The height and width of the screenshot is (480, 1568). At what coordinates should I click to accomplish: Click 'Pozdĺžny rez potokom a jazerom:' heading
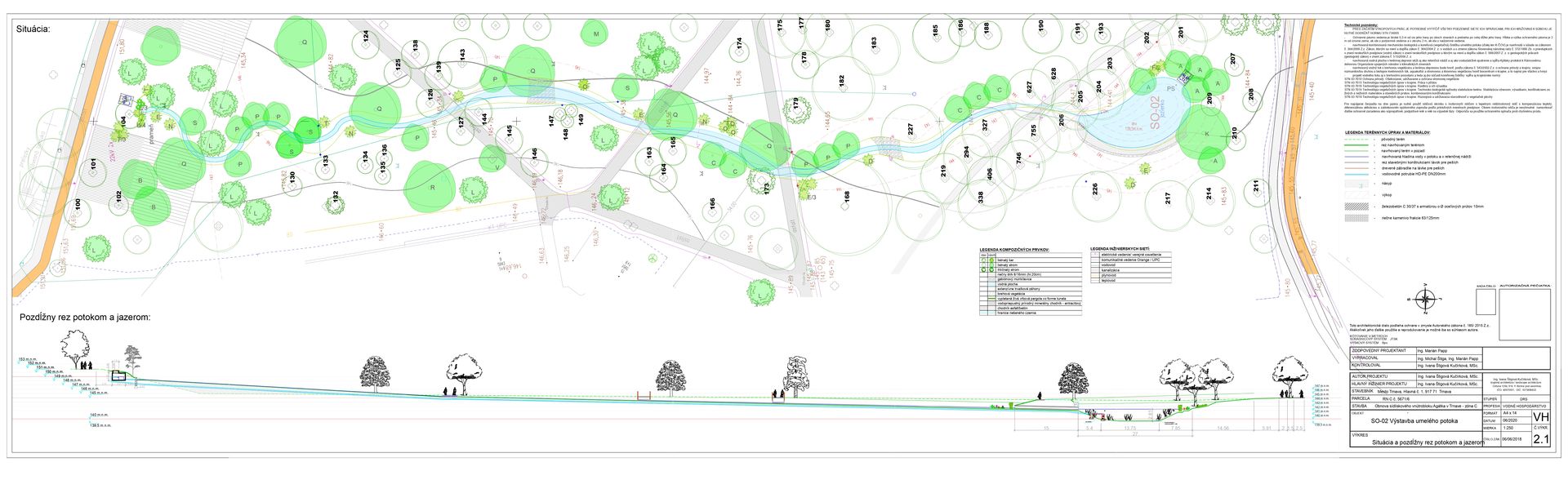point(86,317)
